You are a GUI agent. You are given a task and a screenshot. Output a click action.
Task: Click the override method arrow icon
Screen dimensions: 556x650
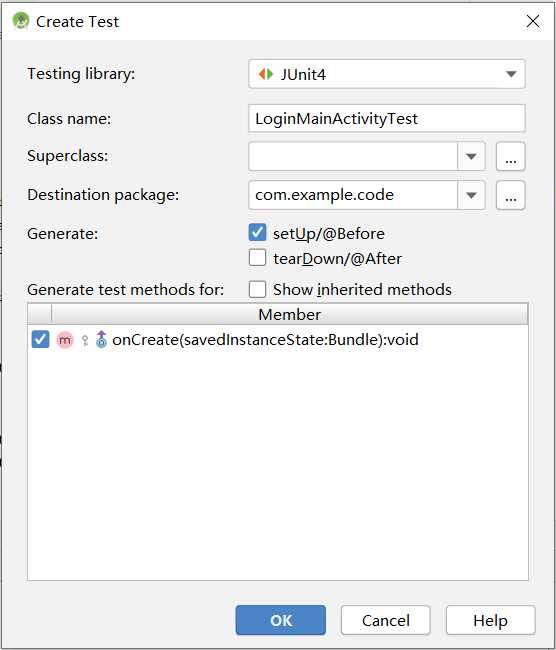click(101, 340)
